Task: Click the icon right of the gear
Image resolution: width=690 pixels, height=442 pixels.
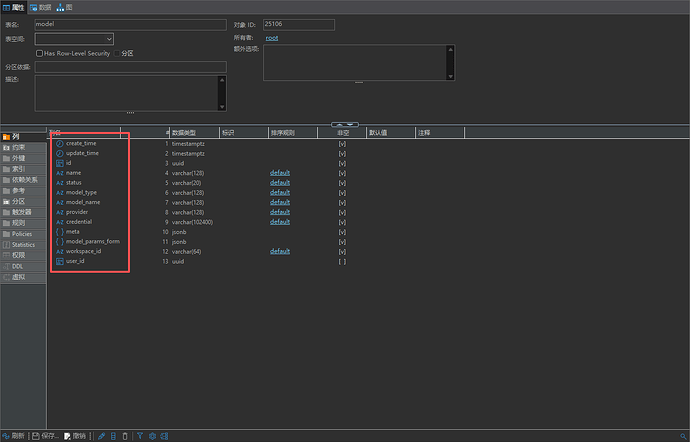Action: coord(164,436)
